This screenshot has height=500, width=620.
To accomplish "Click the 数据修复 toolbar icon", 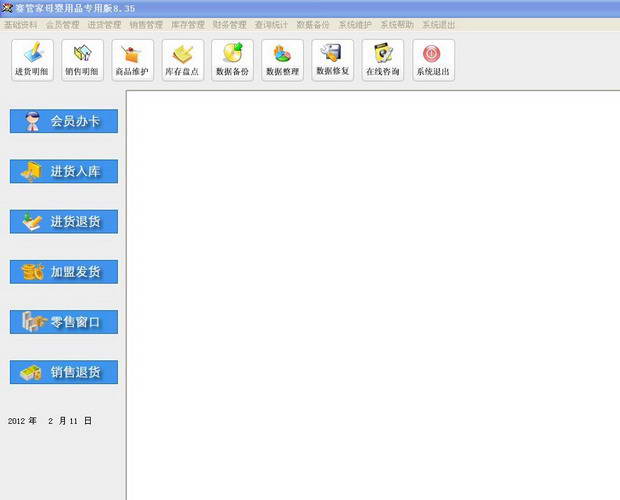I will point(333,60).
